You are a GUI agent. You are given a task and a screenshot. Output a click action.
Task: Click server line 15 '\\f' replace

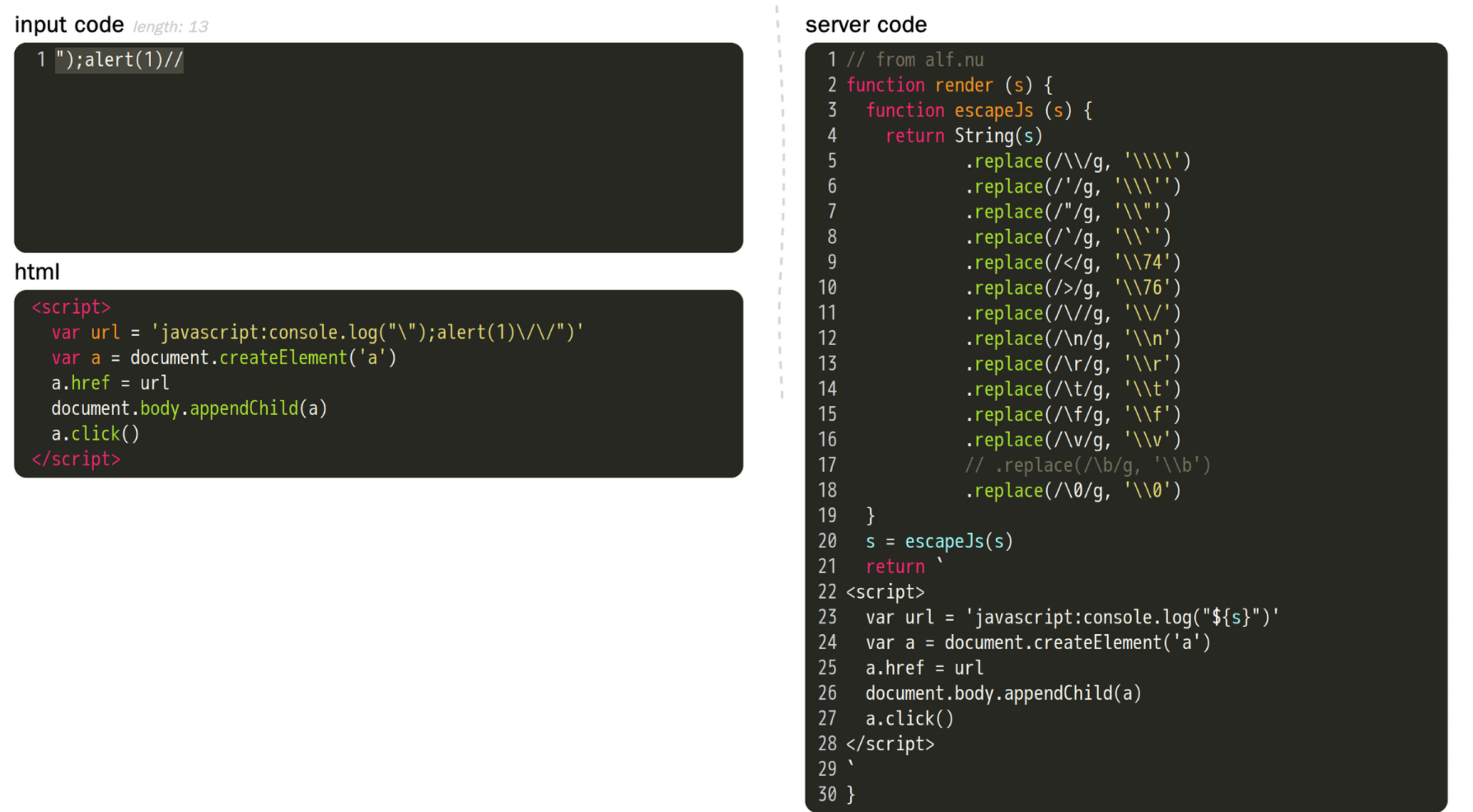pyautogui.click(x=1073, y=415)
